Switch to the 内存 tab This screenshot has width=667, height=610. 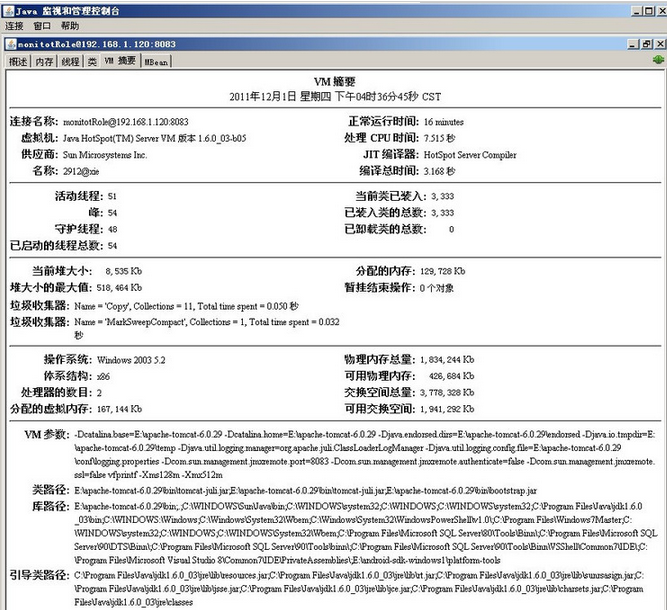44,62
